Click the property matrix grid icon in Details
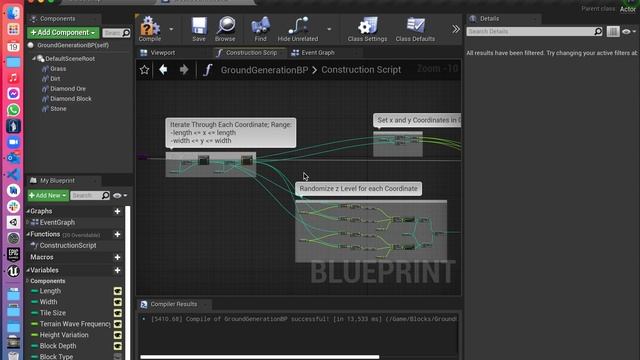Viewport: 640px width, 360px height. click(613, 31)
